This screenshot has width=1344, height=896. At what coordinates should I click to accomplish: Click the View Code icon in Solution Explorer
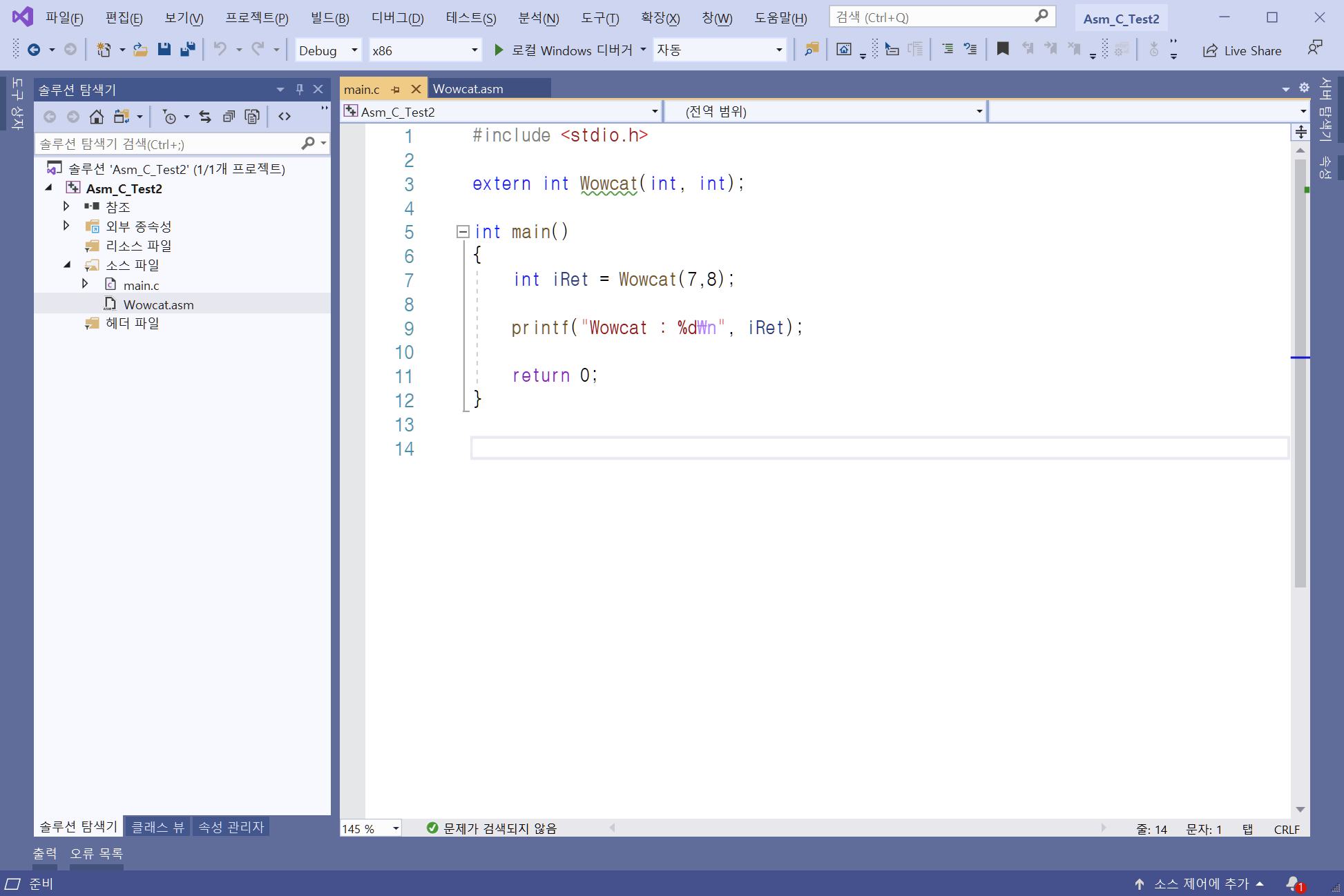pyautogui.click(x=285, y=117)
